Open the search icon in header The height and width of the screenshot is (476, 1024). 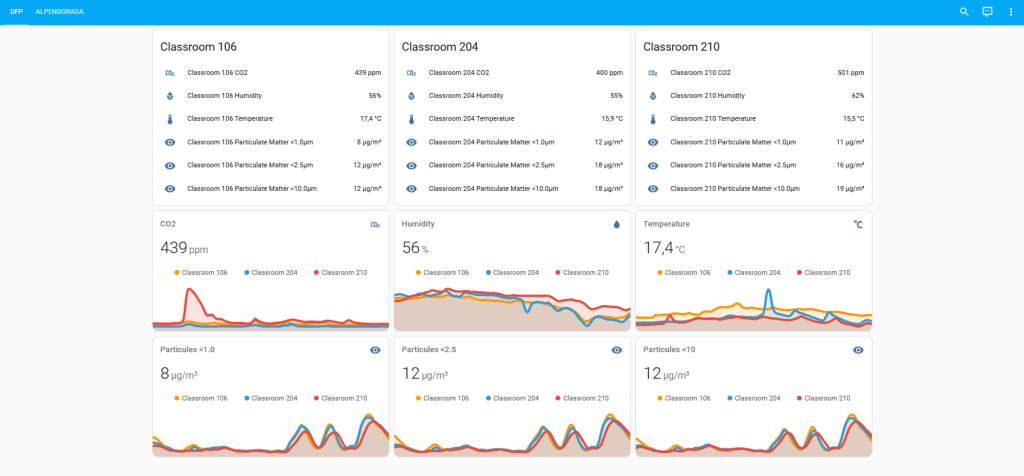(964, 12)
